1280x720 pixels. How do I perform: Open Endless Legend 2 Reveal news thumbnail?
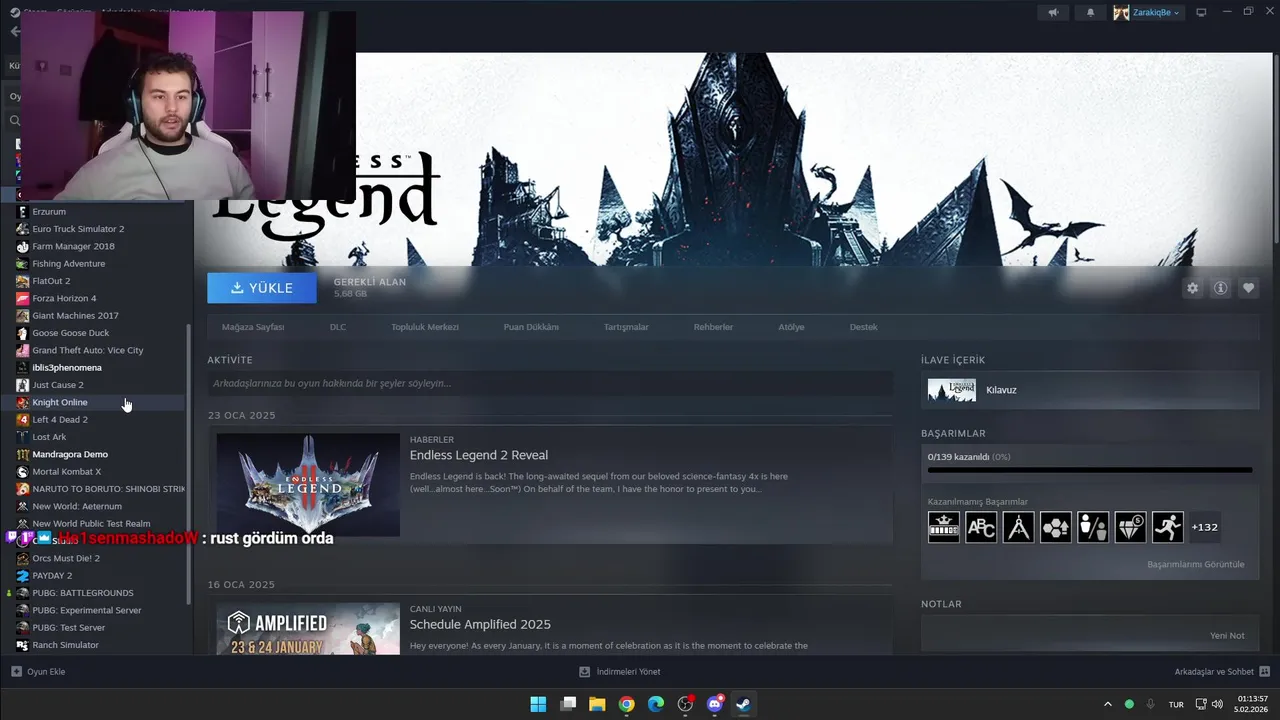[308, 485]
